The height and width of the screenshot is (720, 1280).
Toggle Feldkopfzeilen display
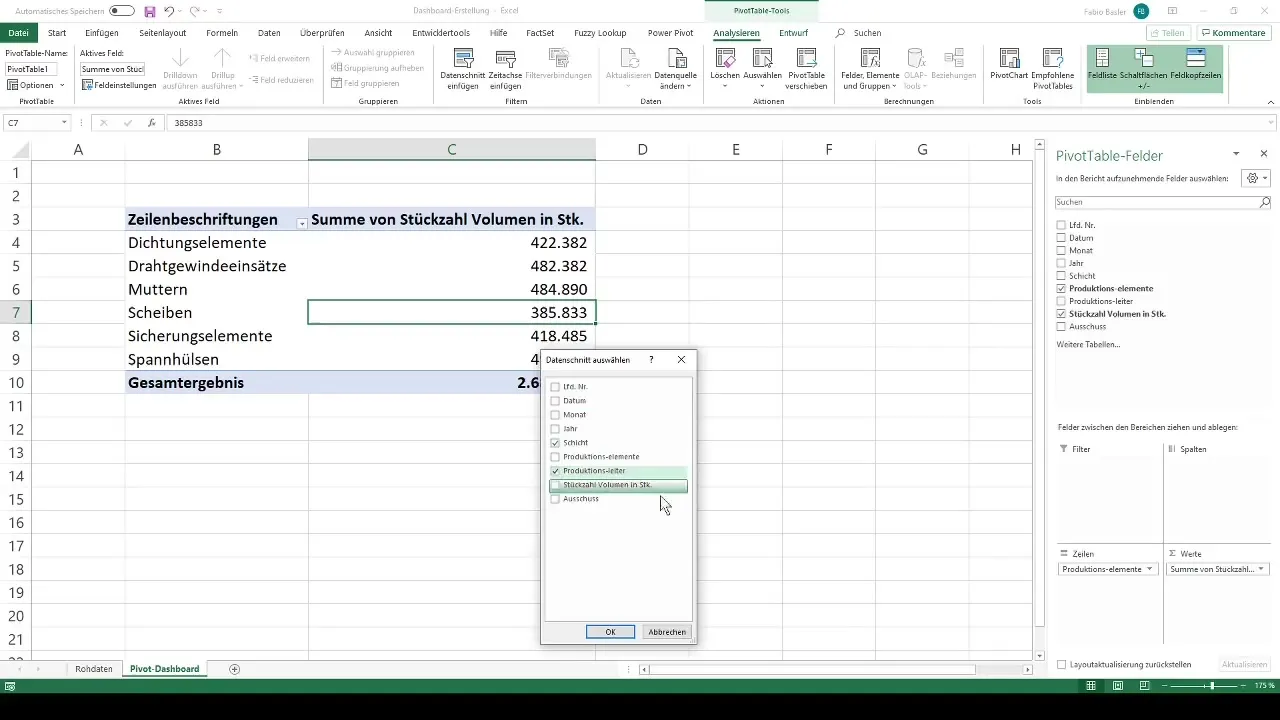[x=1195, y=66]
